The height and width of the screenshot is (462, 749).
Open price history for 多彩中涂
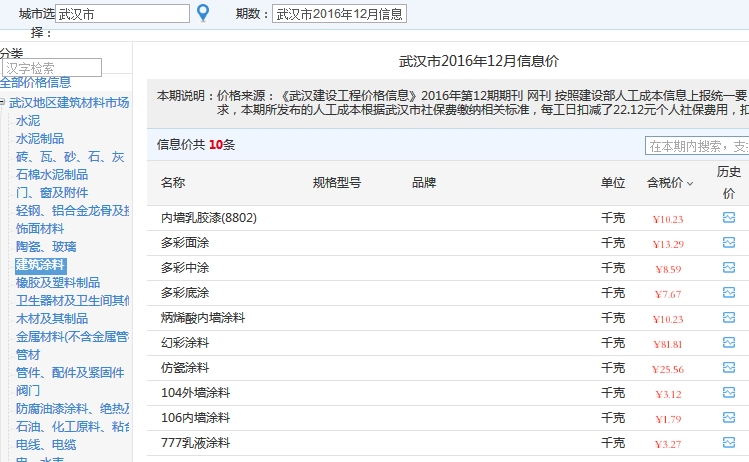click(728, 268)
